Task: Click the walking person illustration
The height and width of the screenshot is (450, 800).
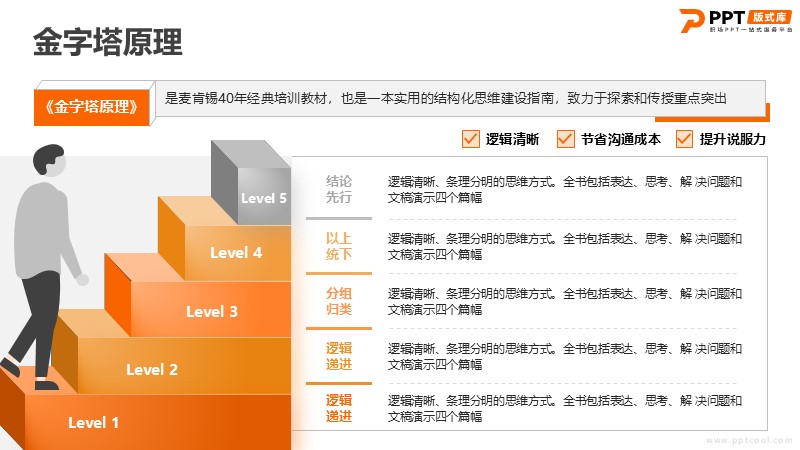Action: pos(43,267)
